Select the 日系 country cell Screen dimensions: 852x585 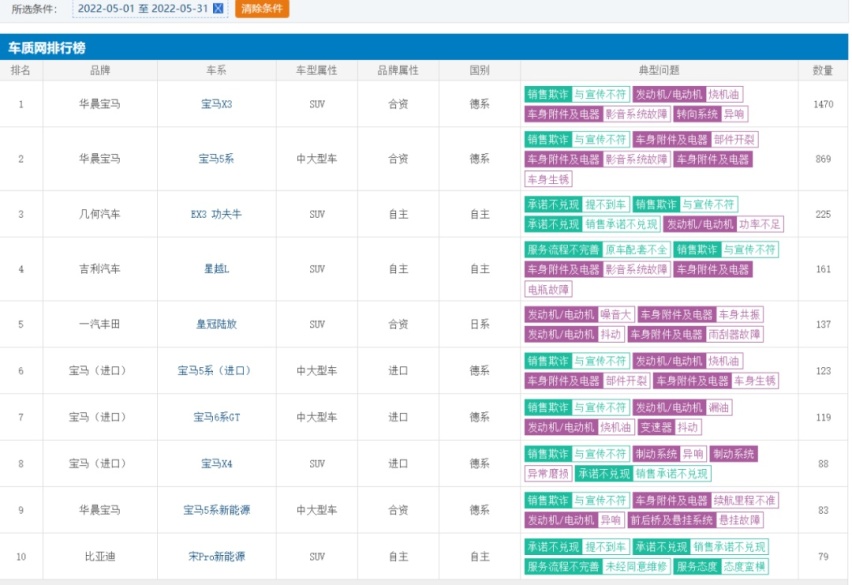[x=480, y=324]
